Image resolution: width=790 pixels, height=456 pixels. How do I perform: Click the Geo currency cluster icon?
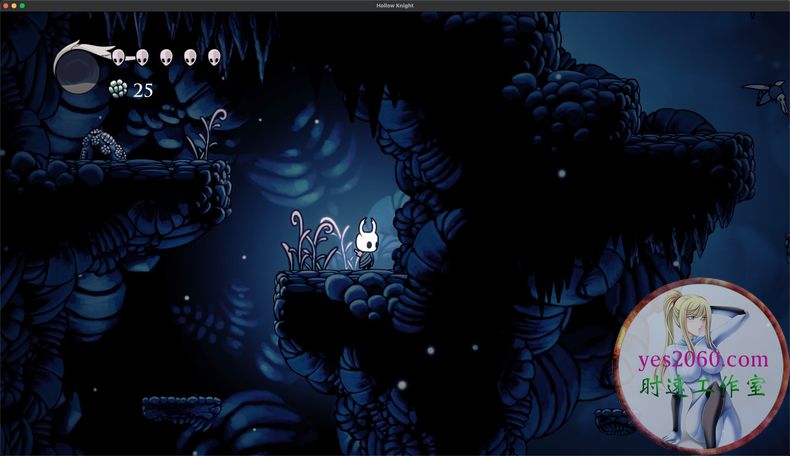click(118, 89)
